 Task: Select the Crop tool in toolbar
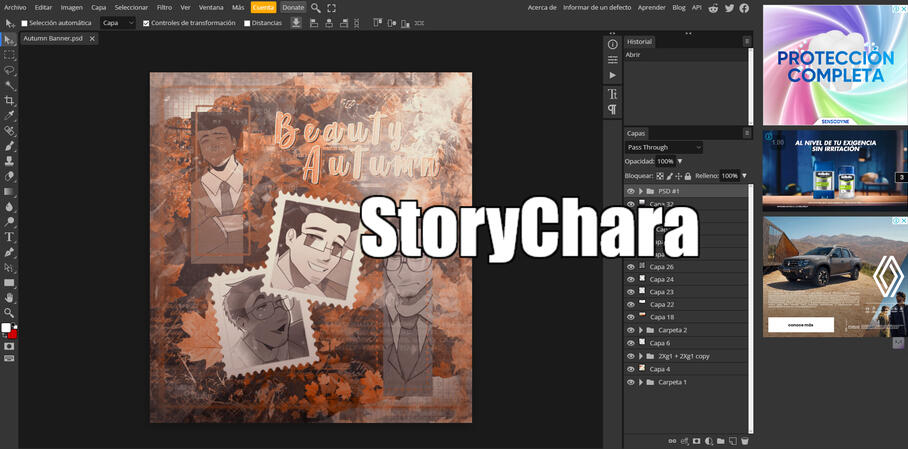pos(9,101)
